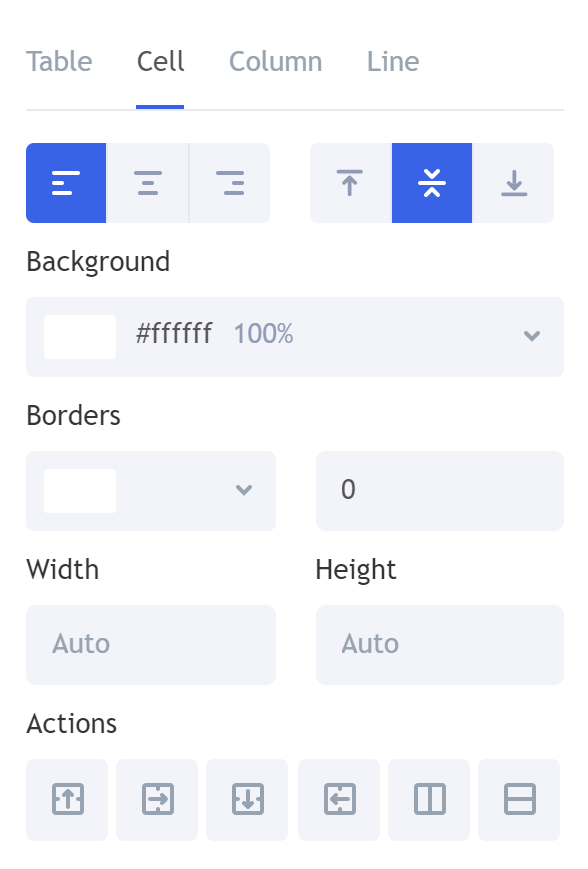Image resolution: width=588 pixels, height=869 pixels.
Task: Toggle left text alignment
Action: coord(66,183)
